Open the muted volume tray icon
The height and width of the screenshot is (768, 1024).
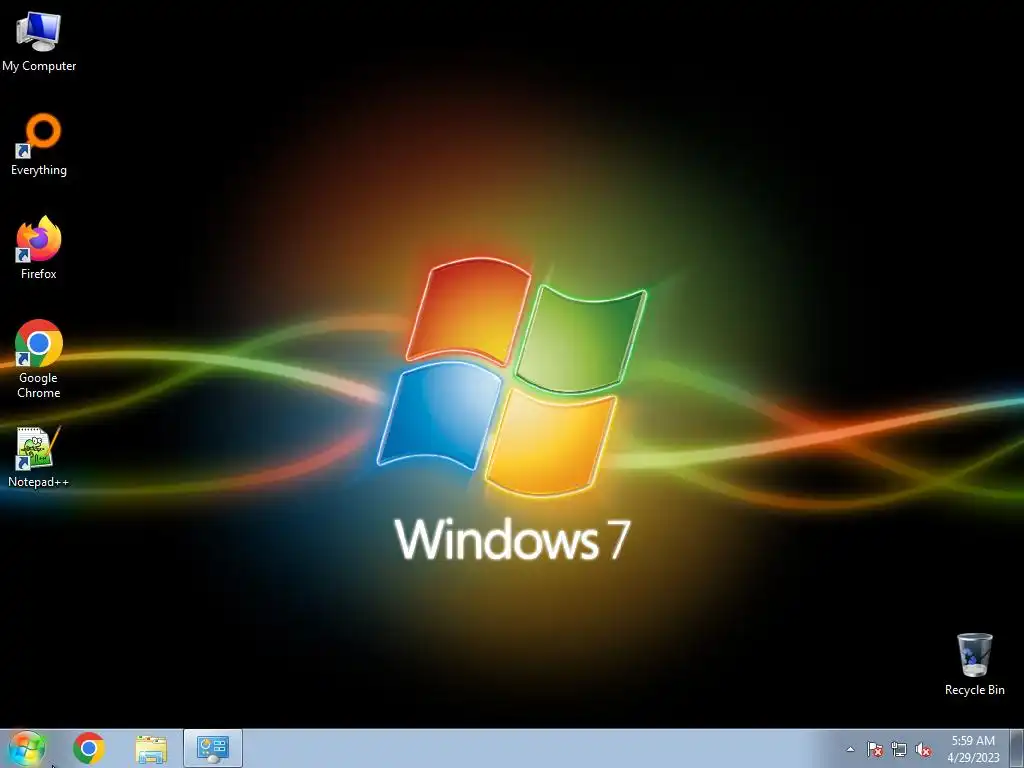[923, 749]
